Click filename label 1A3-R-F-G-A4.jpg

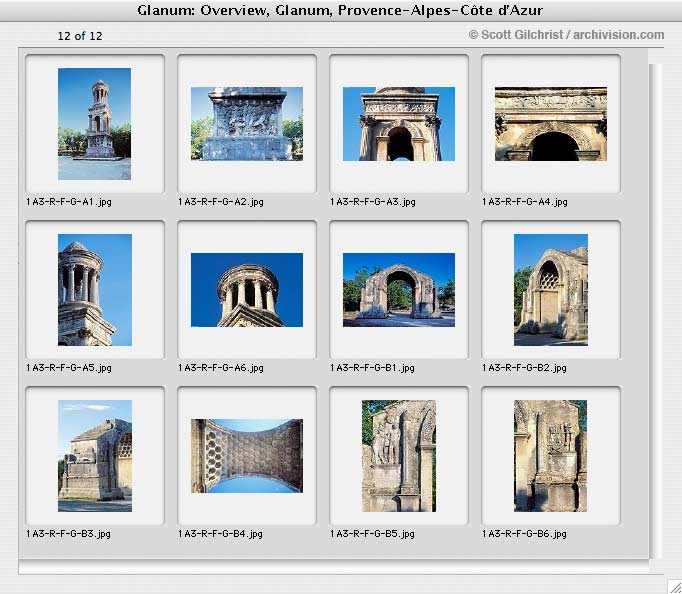point(525,202)
